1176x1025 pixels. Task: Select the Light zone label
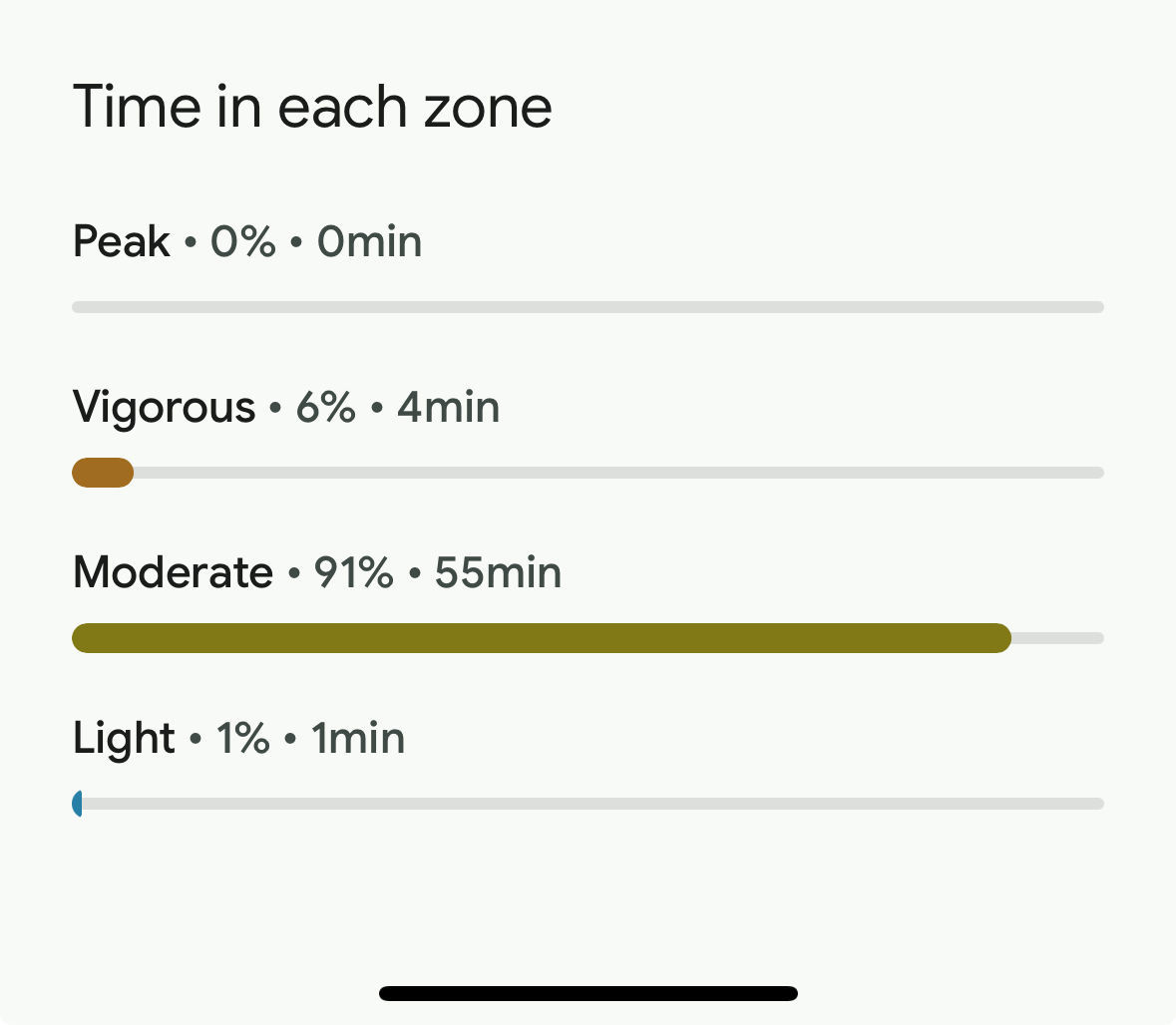point(124,739)
